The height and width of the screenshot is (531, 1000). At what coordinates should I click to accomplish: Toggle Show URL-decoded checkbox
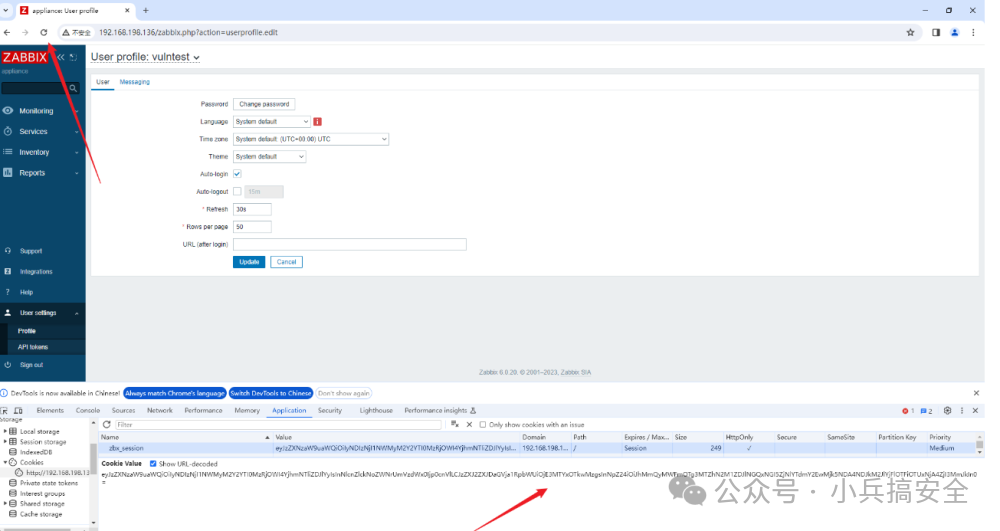pyautogui.click(x=153, y=464)
